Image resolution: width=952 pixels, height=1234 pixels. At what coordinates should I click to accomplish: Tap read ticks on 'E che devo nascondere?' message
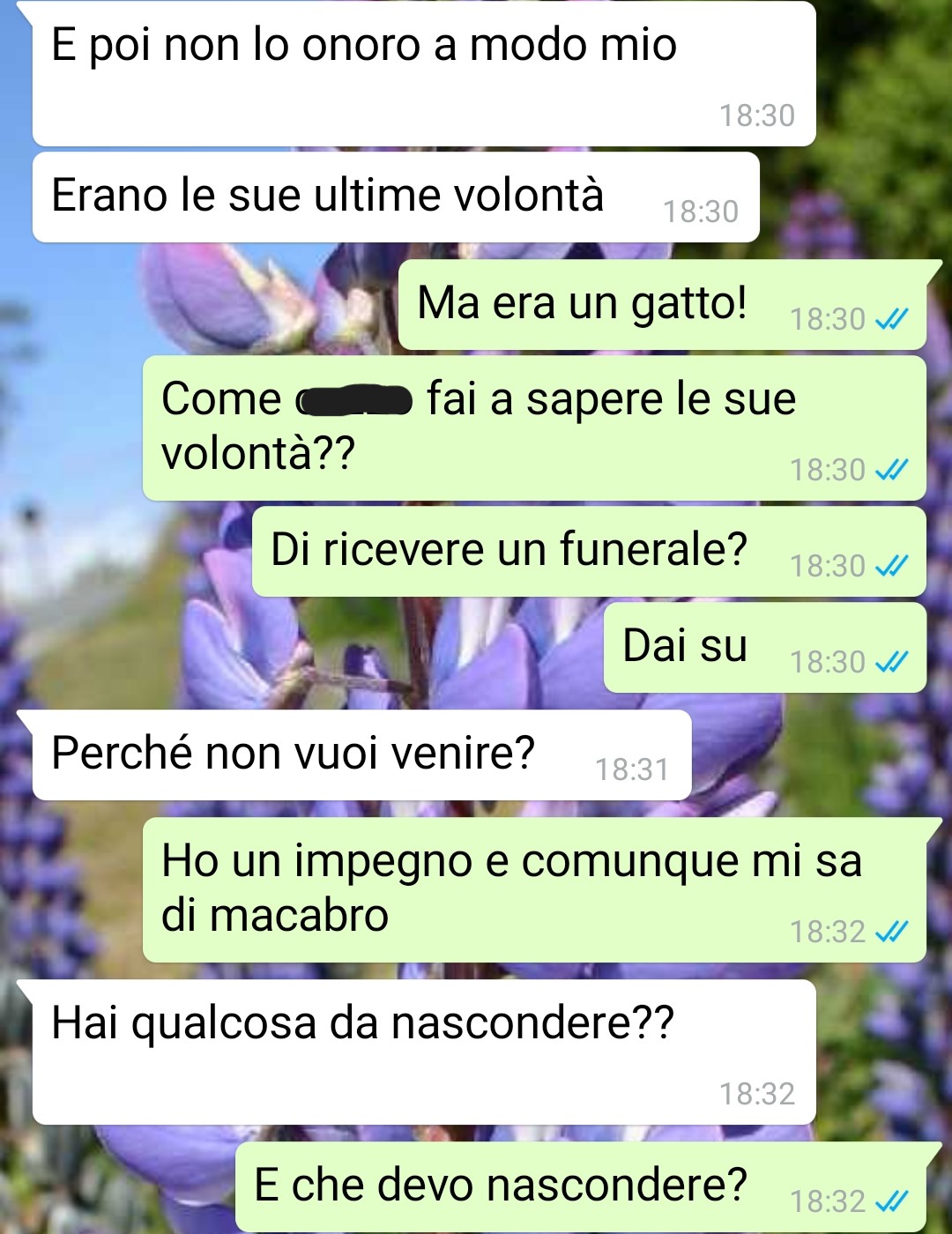click(892, 1201)
